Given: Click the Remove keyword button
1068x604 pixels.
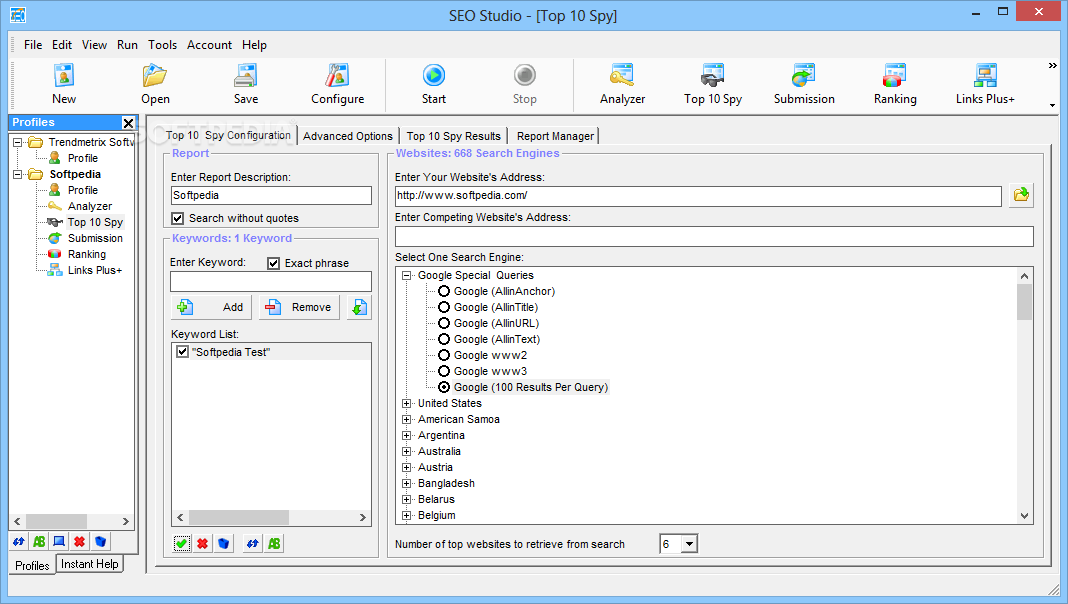Looking at the screenshot, I should tap(299, 307).
